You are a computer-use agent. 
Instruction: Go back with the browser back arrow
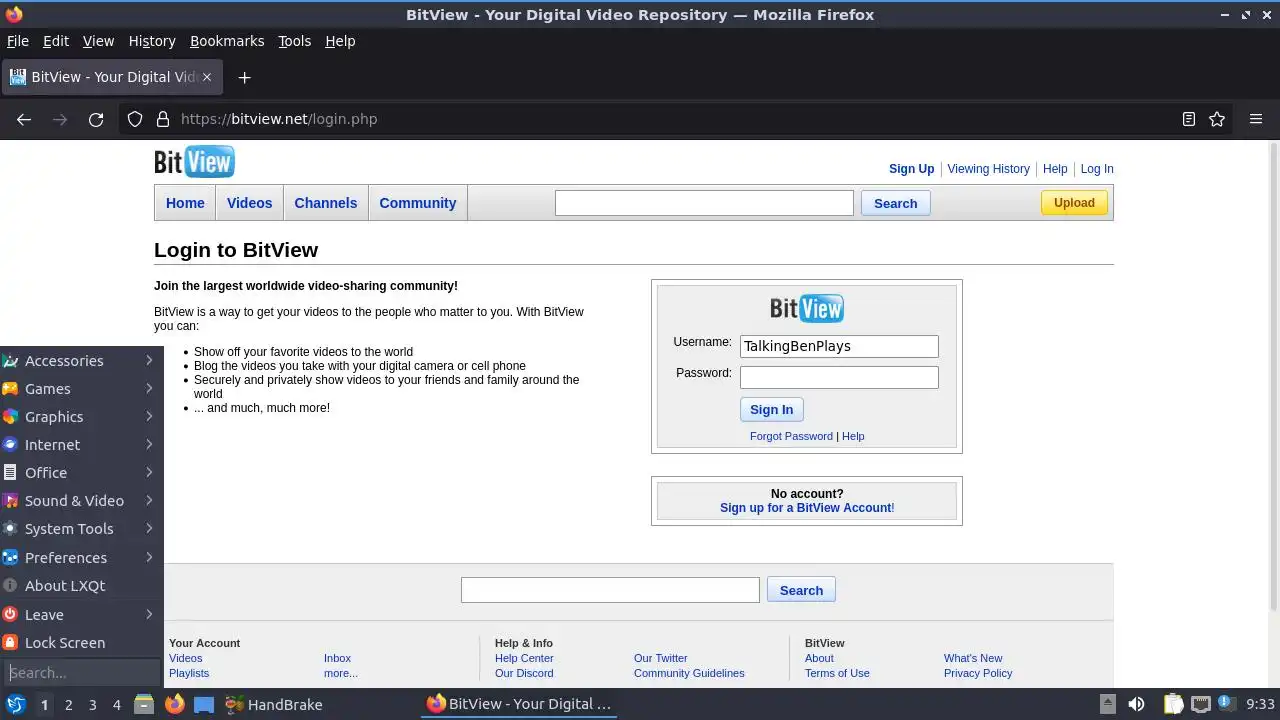tap(24, 119)
